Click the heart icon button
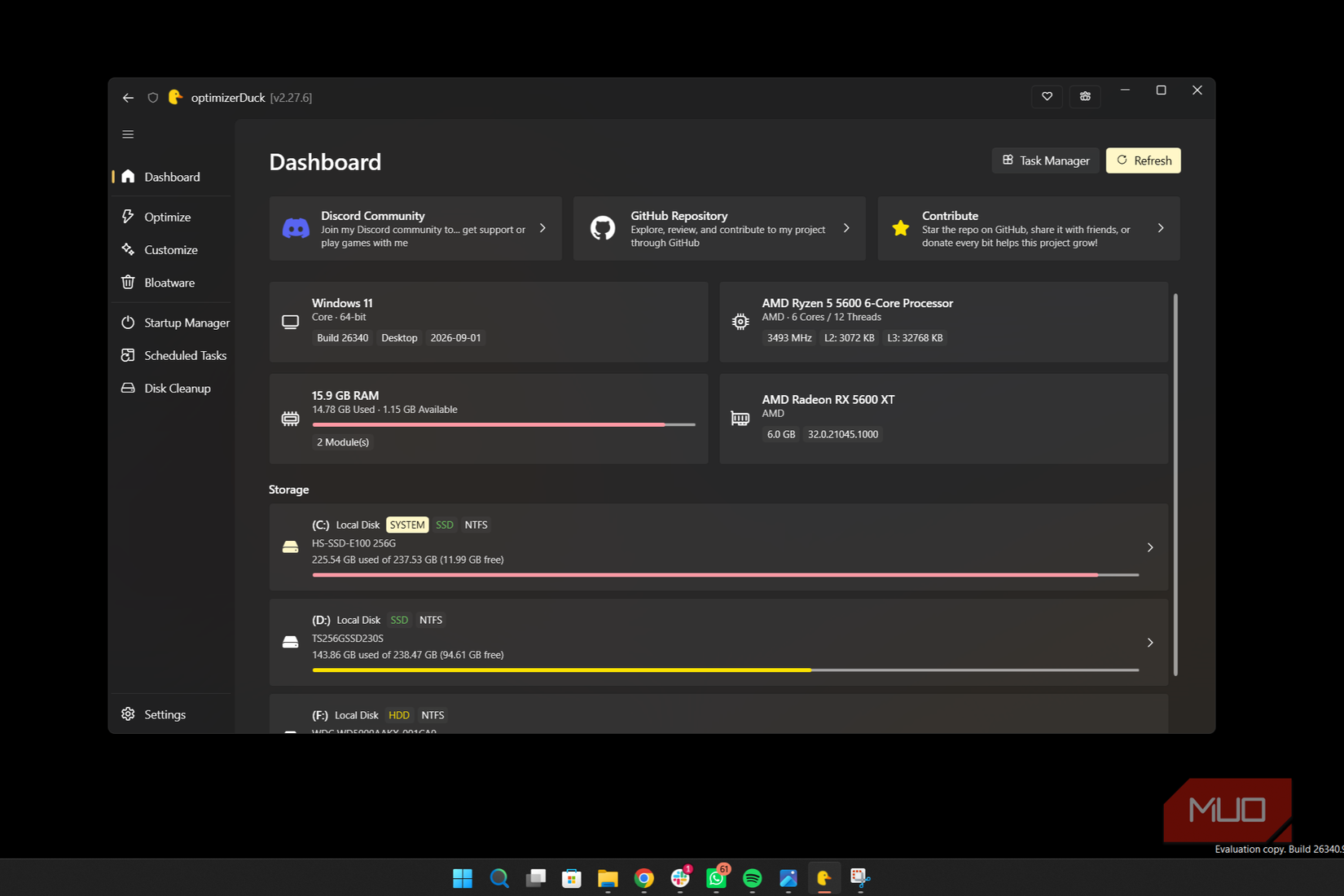 click(1048, 96)
